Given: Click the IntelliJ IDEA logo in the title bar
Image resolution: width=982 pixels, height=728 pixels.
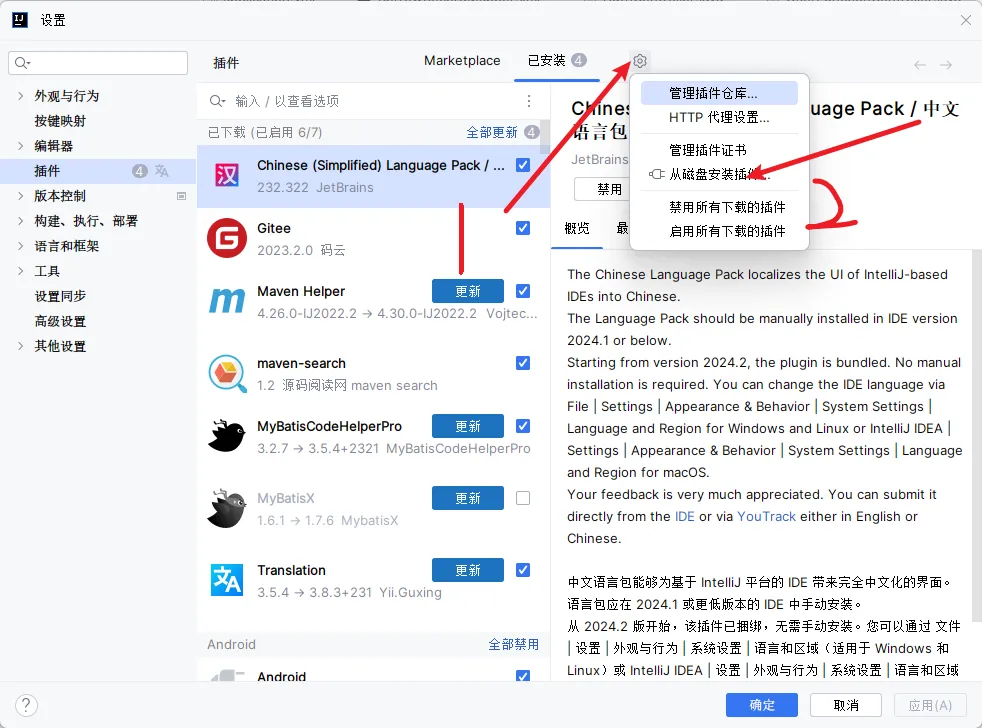Looking at the screenshot, I should (20, 20).
